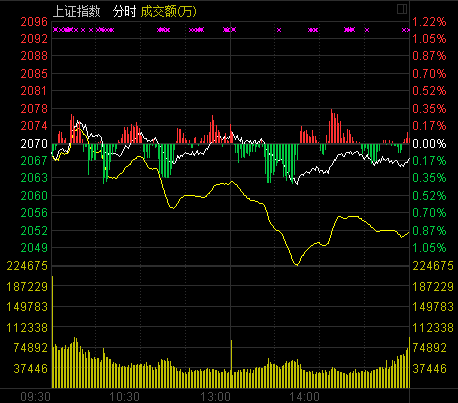The width and height of the screenshot is (458, 403).
Task: Click the tallest red bar after 14:00
Action: point(332,126)
